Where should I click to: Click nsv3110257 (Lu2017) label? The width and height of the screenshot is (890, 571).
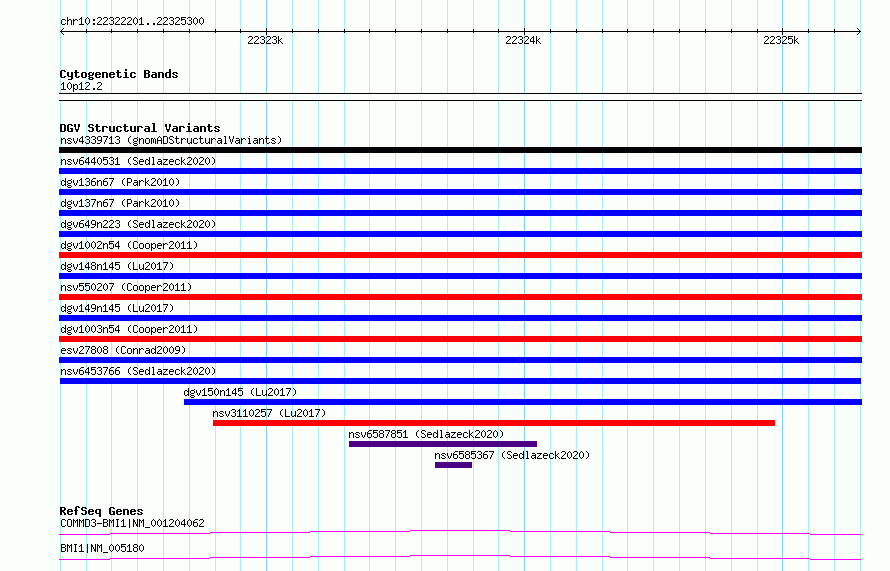coord(269,413)
